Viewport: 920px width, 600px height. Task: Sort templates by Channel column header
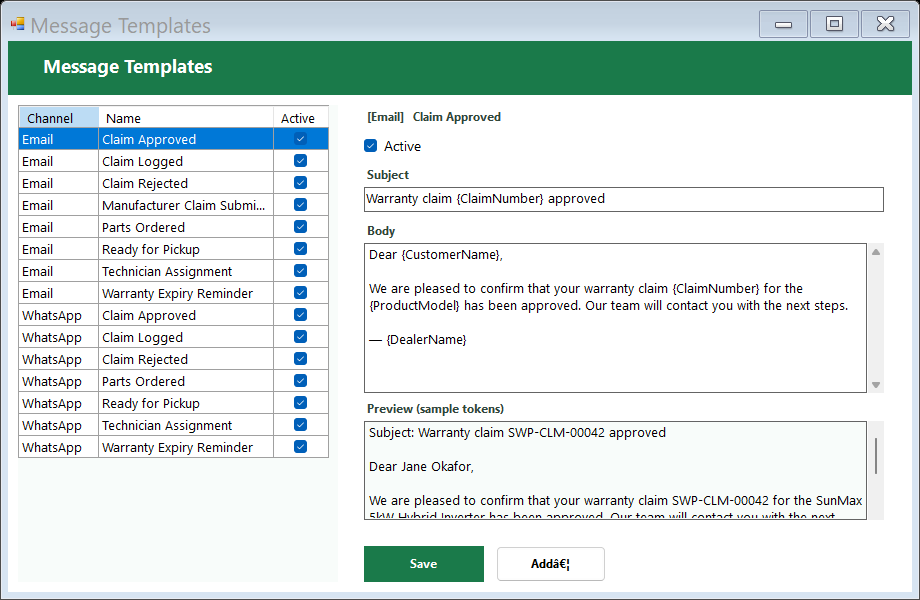click(59, 117)
